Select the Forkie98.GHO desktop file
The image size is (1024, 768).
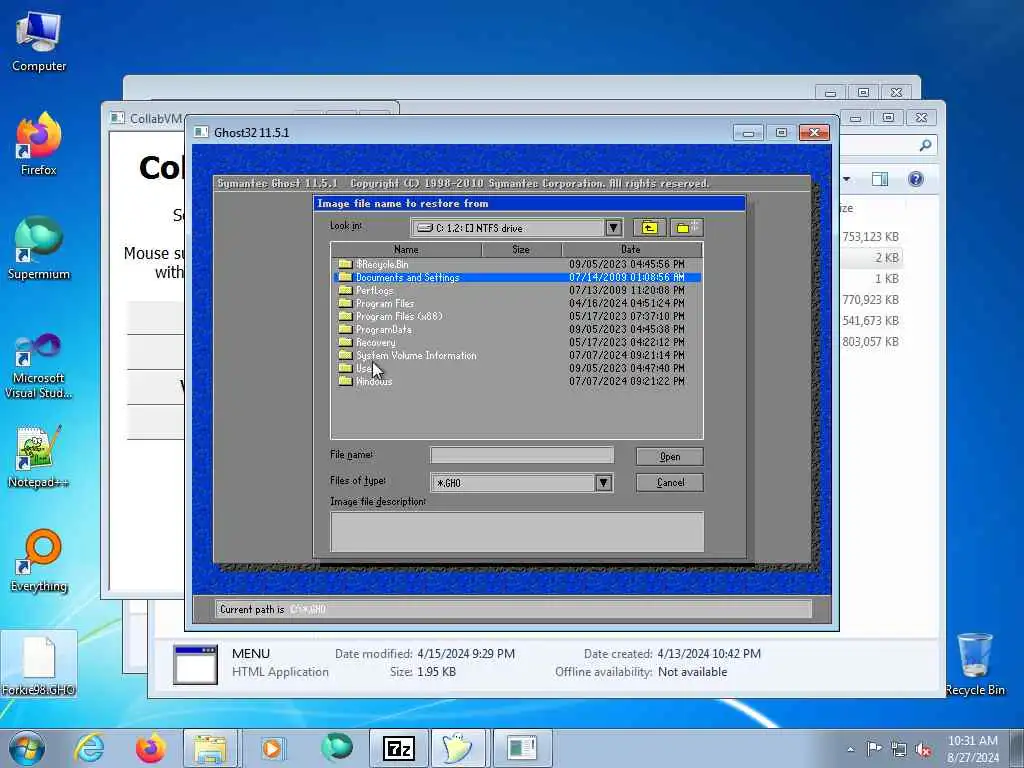click(39, 665)
